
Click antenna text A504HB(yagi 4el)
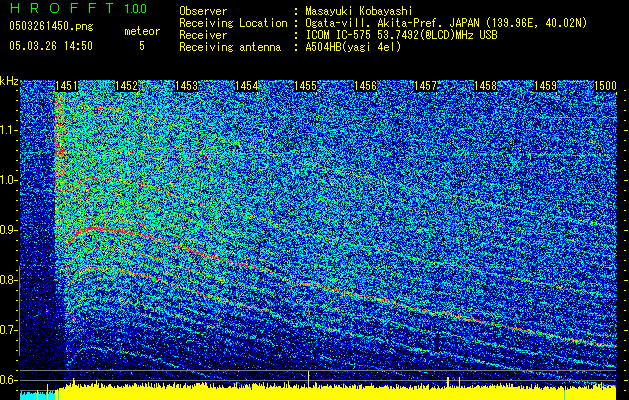tap(353, 47)
